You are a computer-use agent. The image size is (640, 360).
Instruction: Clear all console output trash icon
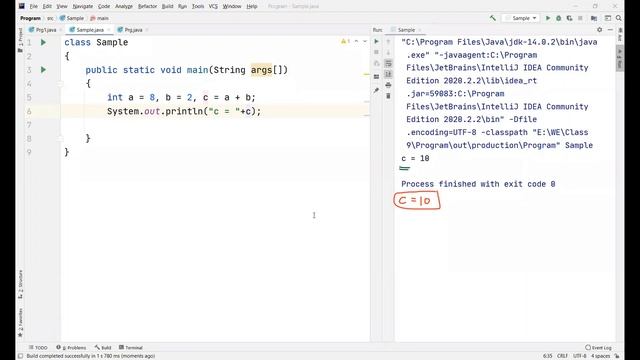pos(388,96)
